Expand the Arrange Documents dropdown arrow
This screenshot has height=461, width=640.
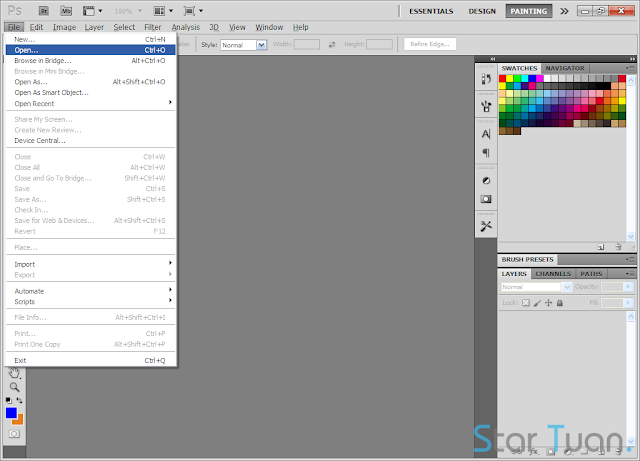click(x=171, y=11)
